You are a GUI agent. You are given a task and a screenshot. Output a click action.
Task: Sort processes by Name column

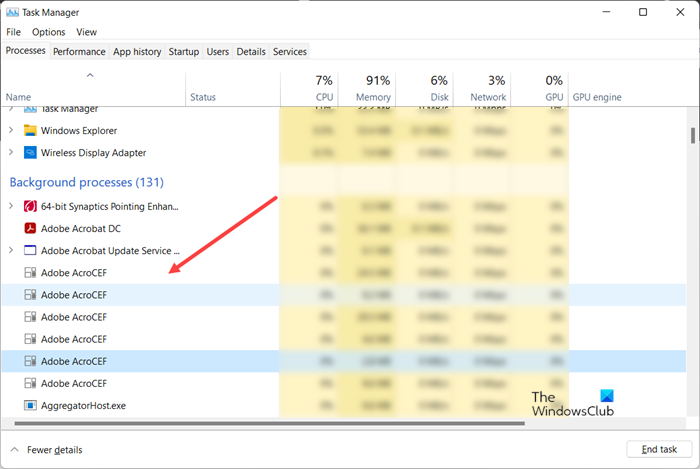[x=93, y=89]
